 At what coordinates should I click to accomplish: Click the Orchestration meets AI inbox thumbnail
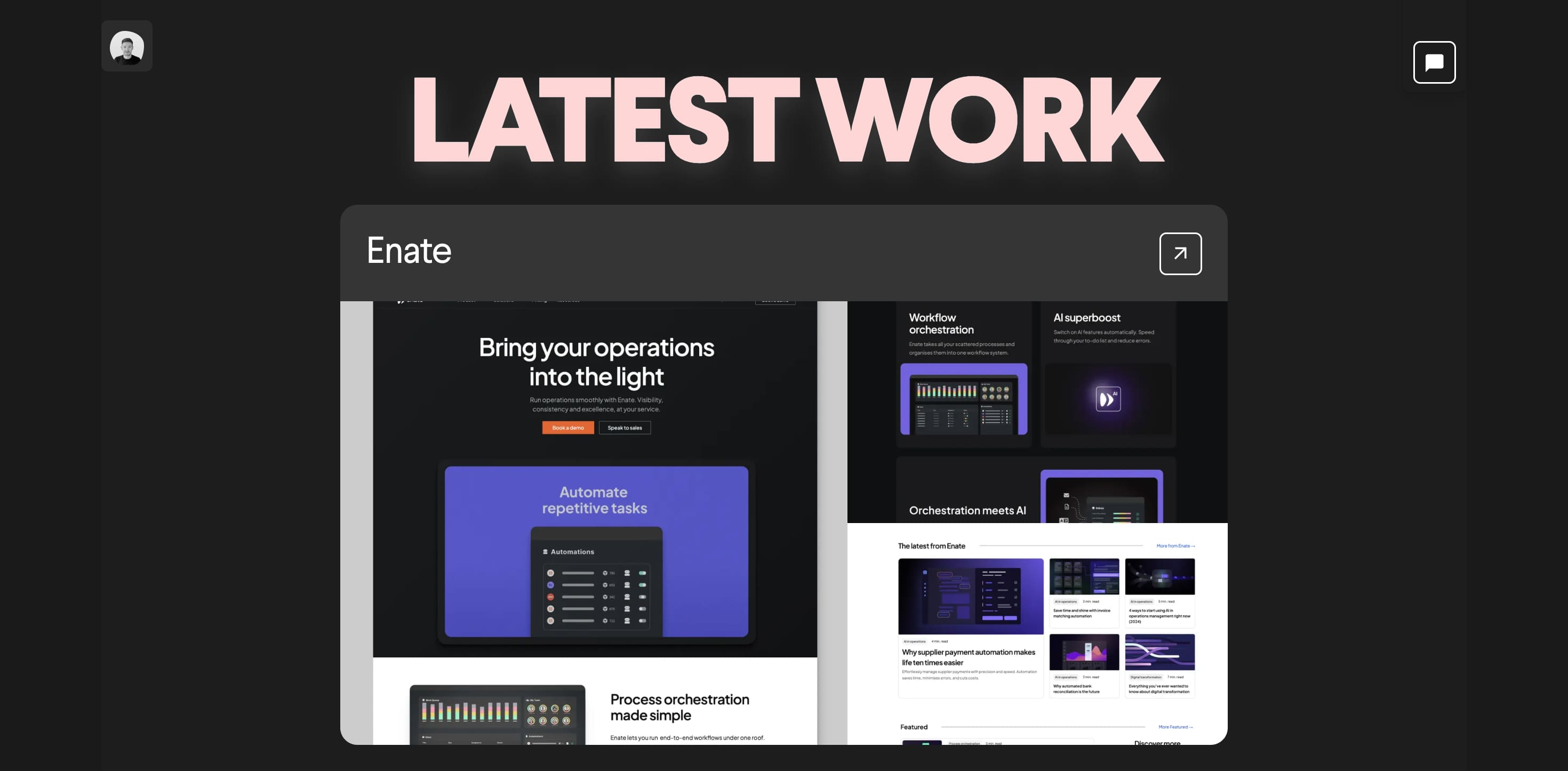(1102, 496)
